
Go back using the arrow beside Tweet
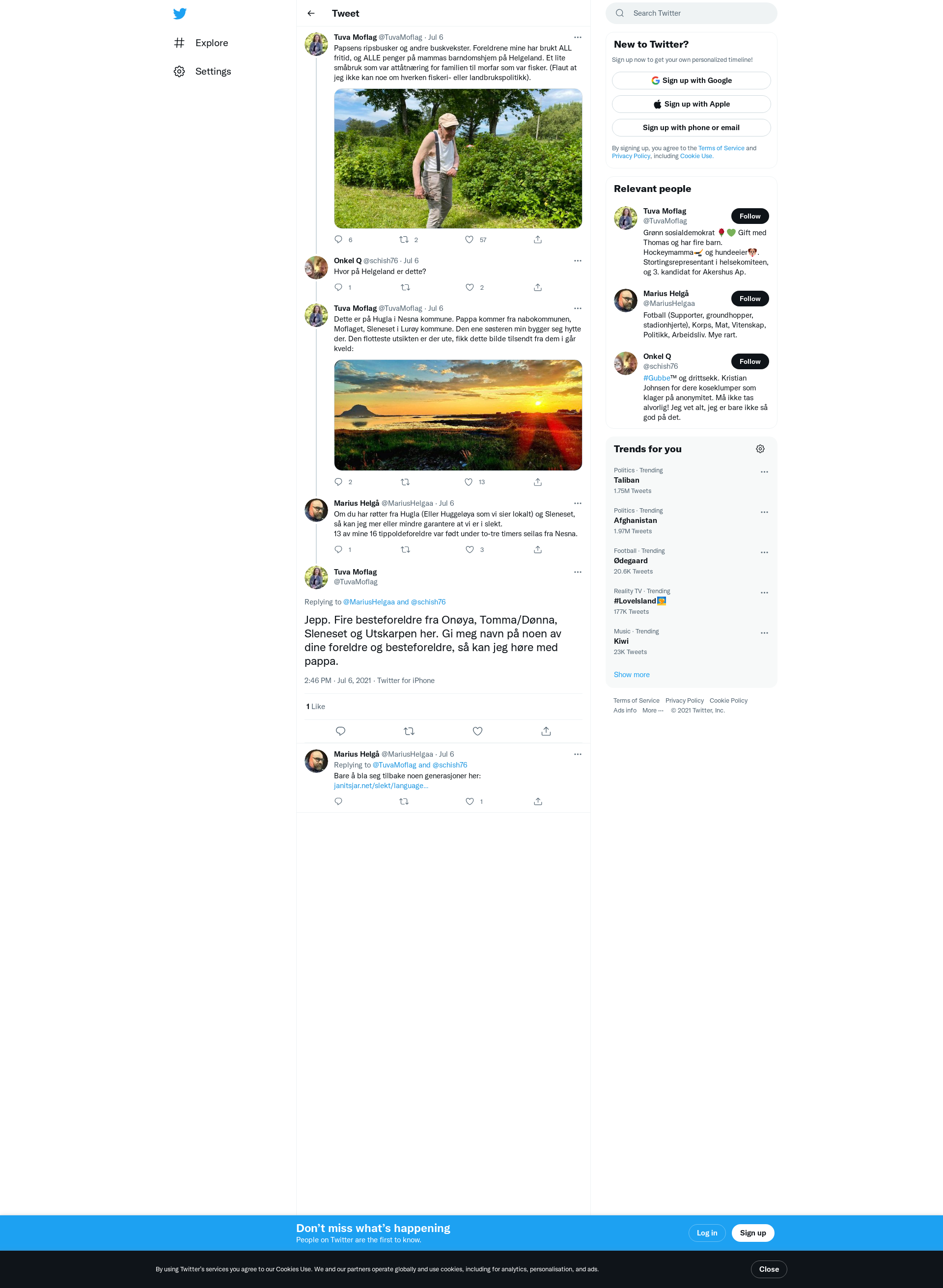pyautogui.click(x=311, y=13)
